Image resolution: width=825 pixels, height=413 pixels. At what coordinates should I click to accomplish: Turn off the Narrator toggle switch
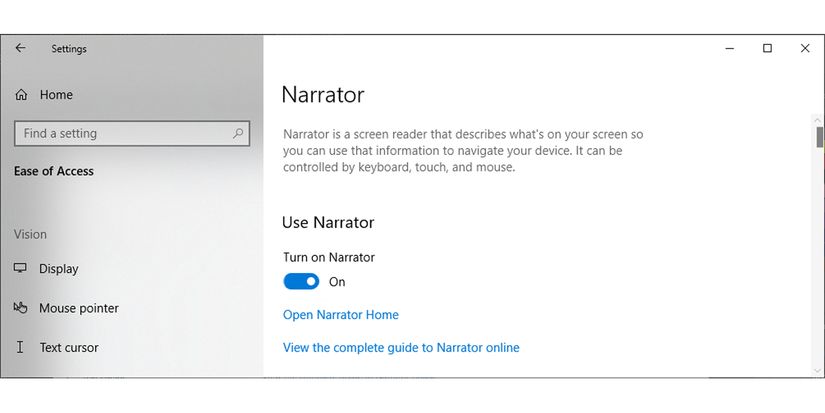[301, 282]
